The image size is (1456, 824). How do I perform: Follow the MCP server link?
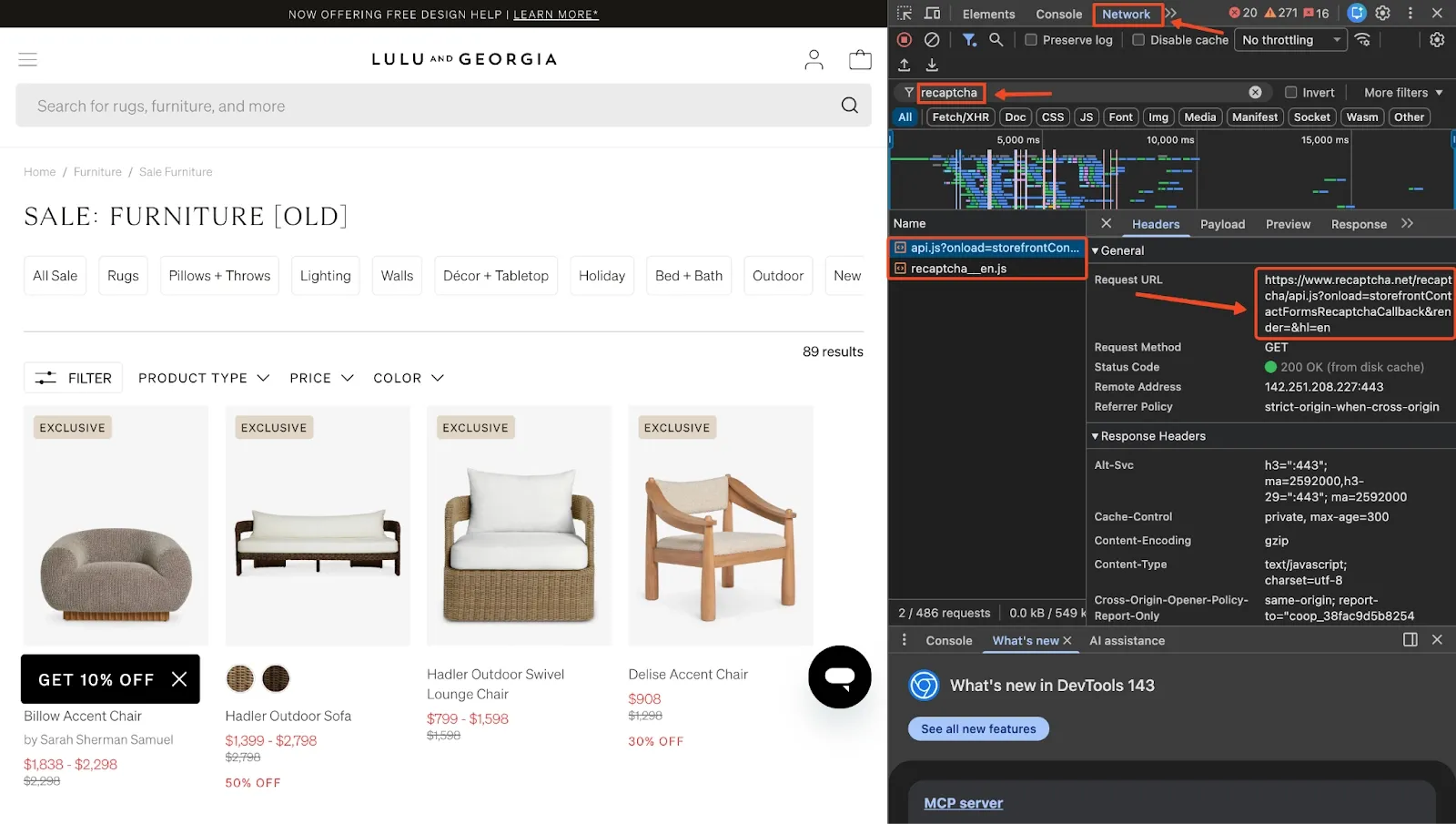(x=963, y=803)
